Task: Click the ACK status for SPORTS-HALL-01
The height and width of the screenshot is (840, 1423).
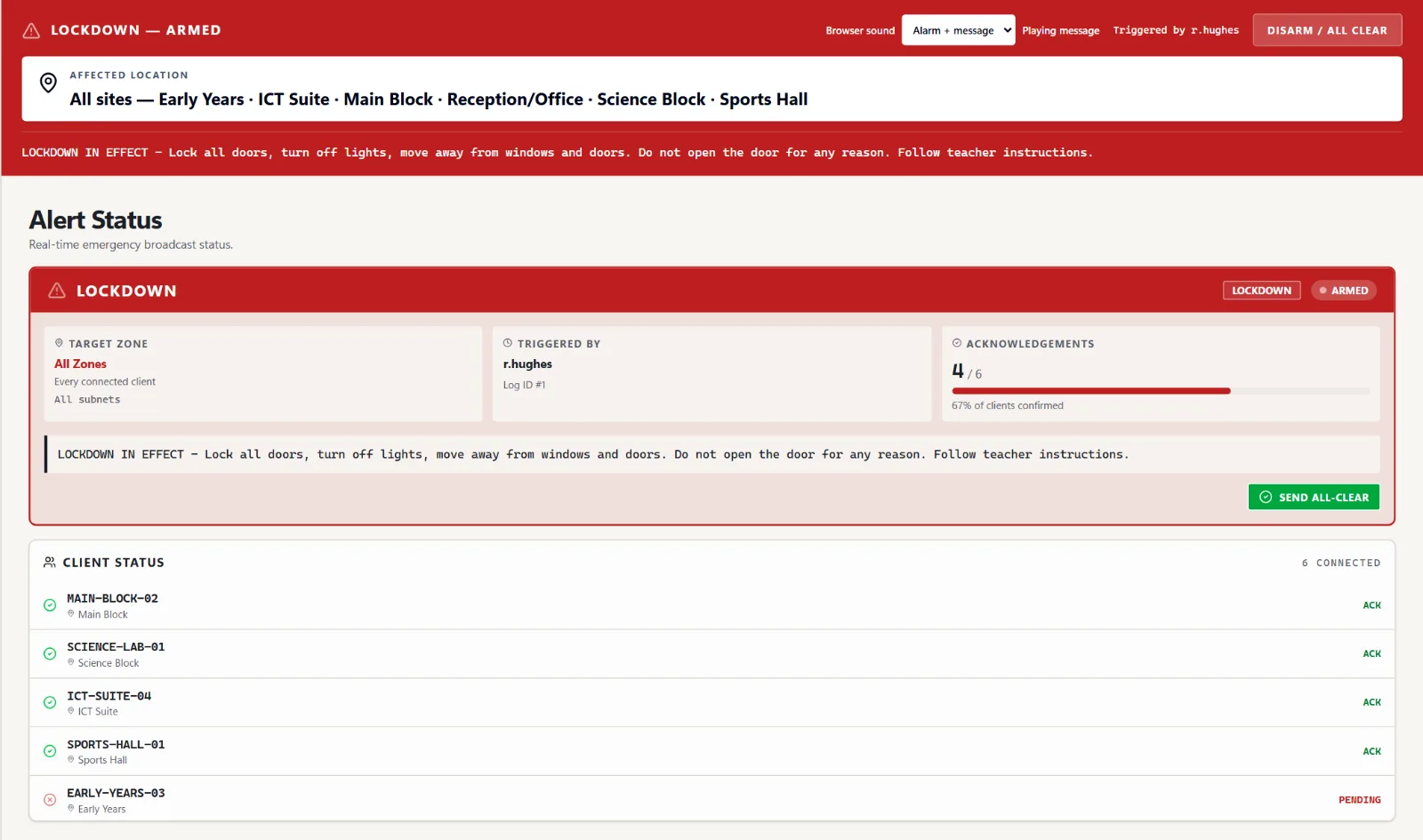Action: click(x=1371, y=751)
